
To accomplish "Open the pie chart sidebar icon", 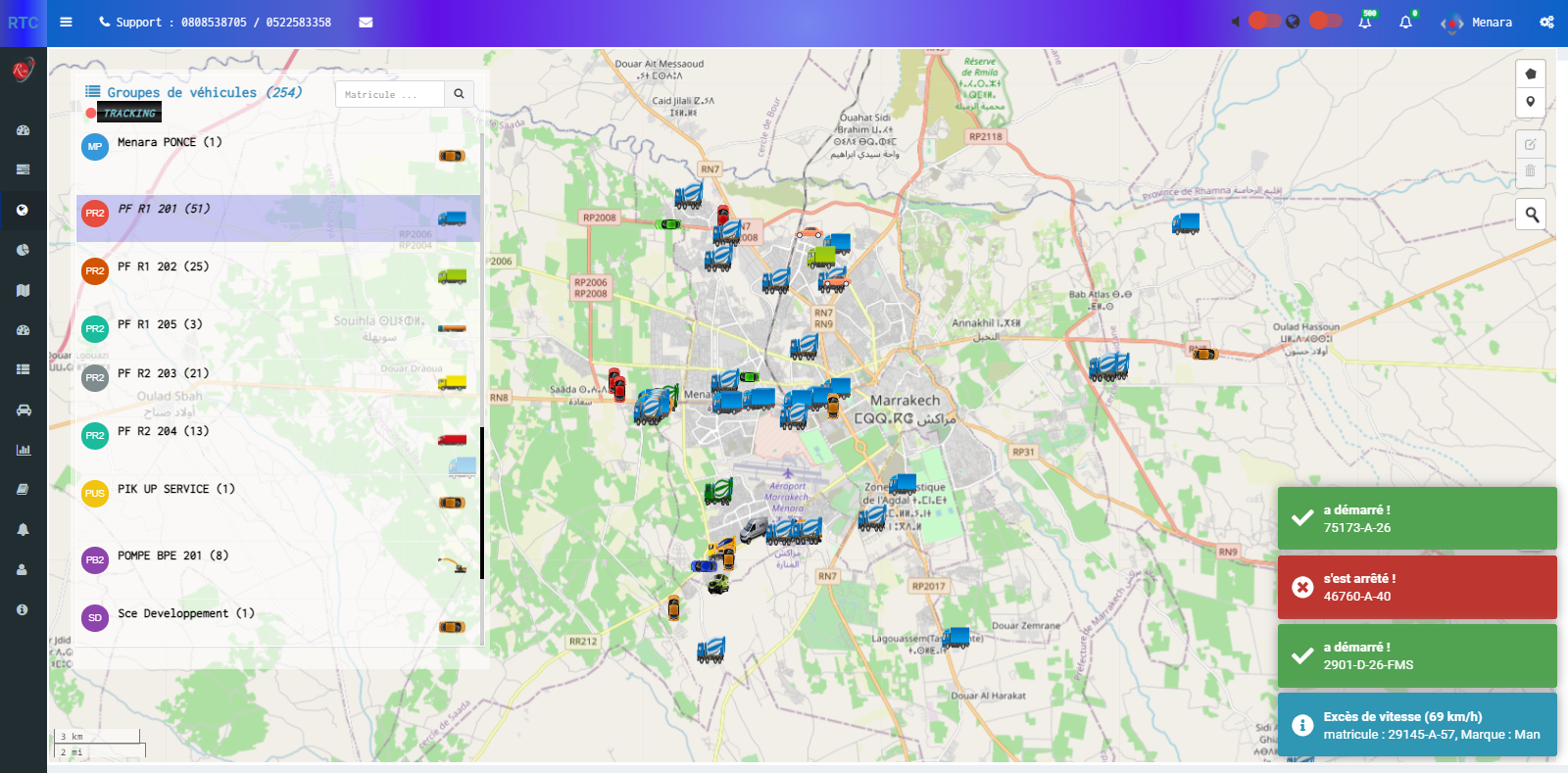I will pos(23,250).
